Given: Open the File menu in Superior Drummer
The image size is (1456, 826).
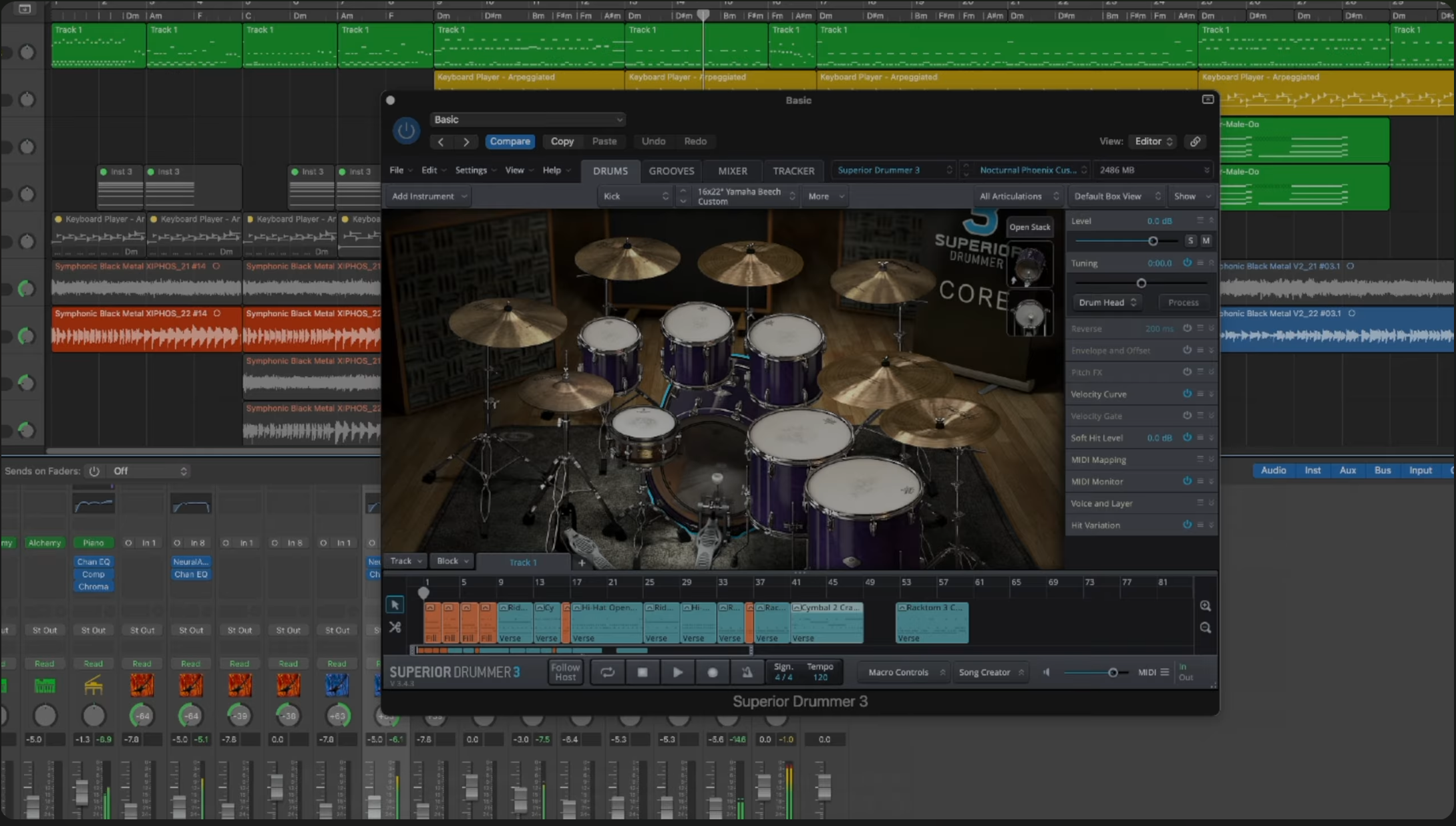Looking at the screenshot, I should point(400,170).
